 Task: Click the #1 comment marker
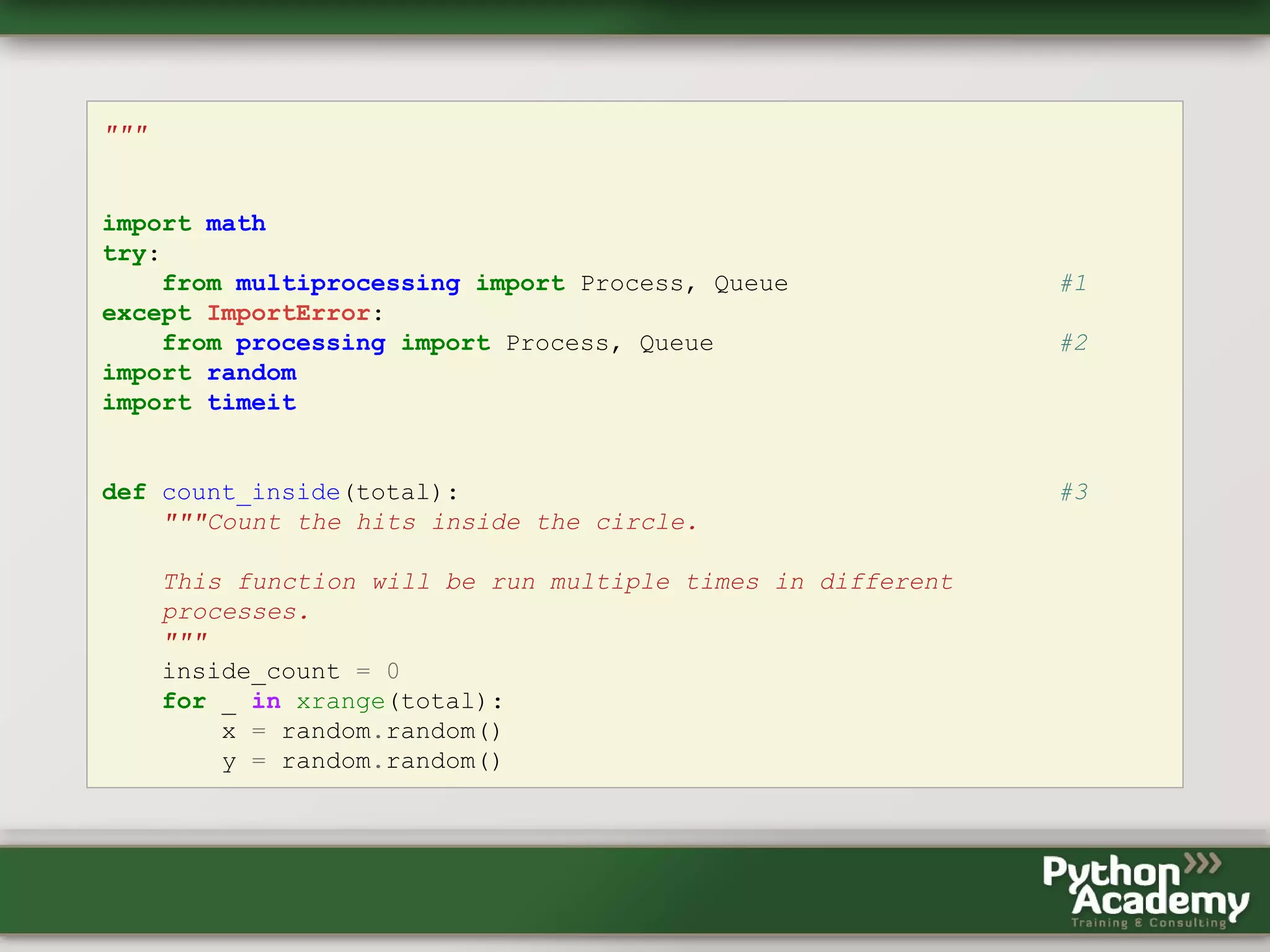[1073, 283]
